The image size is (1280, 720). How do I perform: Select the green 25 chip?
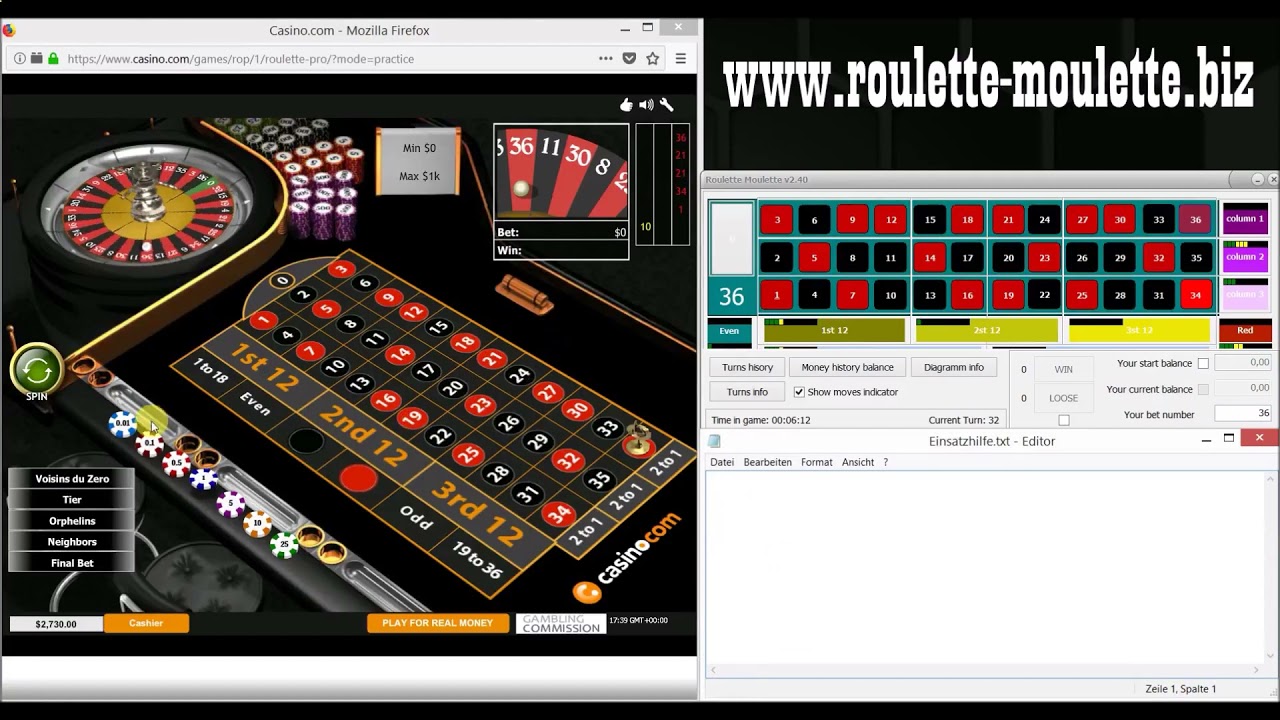click(284, 544)
